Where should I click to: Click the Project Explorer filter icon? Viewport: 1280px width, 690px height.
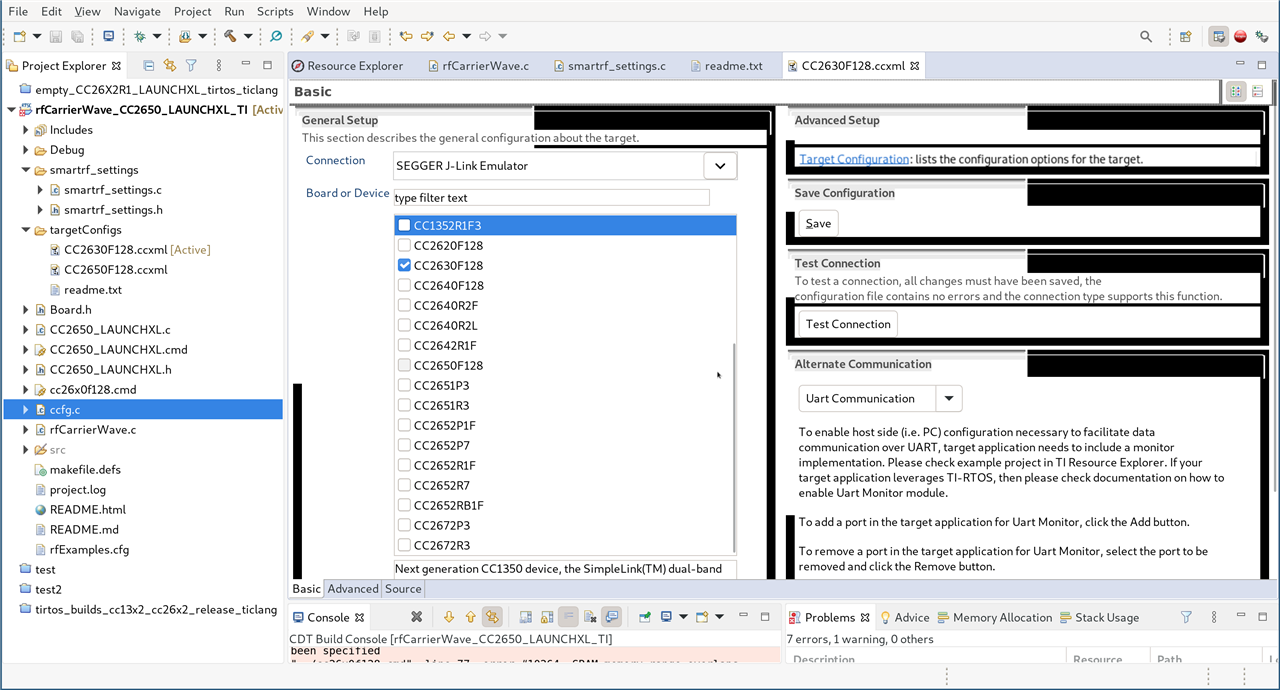click(x=190, y=65)
